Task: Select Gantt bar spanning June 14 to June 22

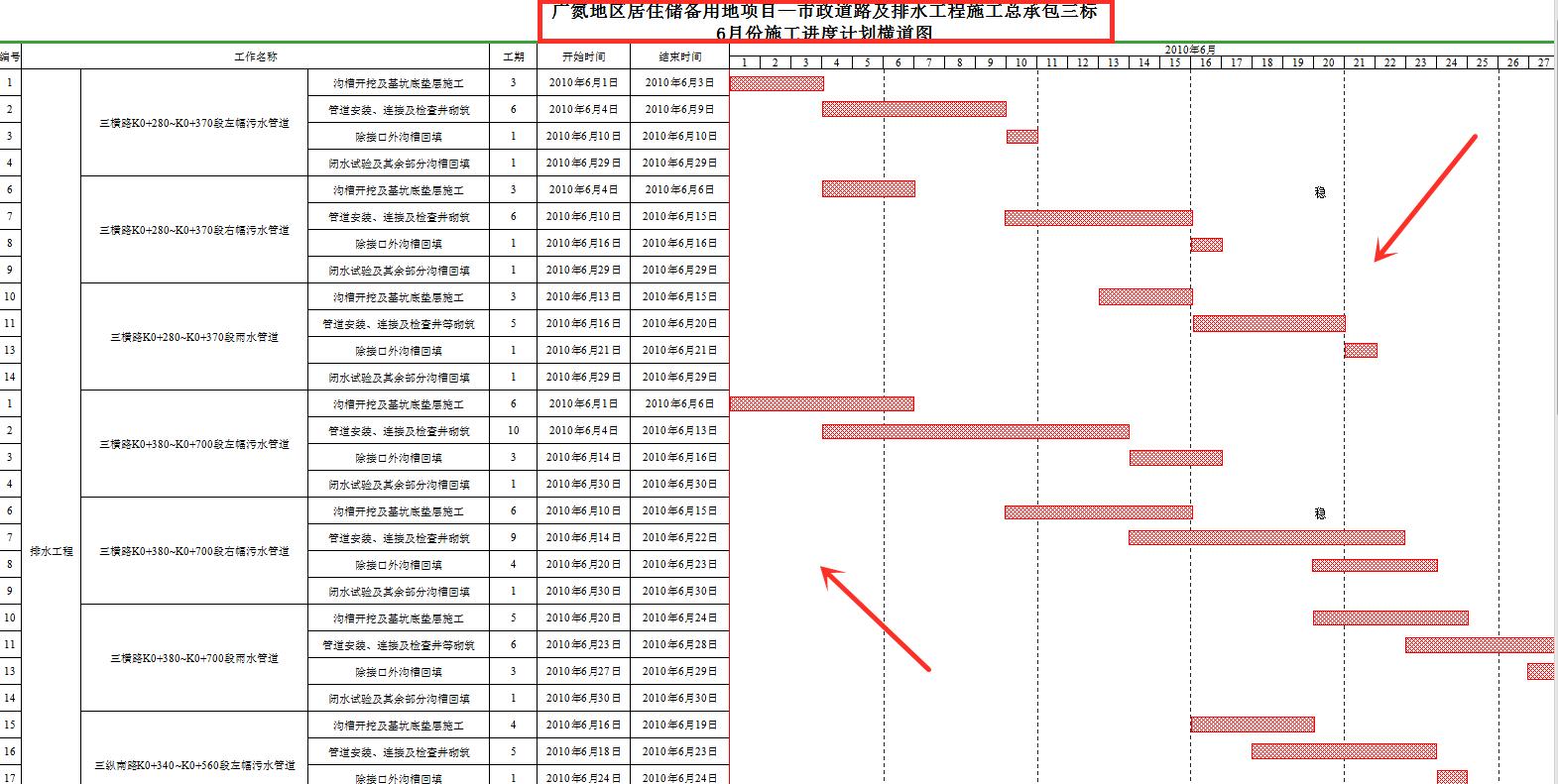Action: [1266, 537]
